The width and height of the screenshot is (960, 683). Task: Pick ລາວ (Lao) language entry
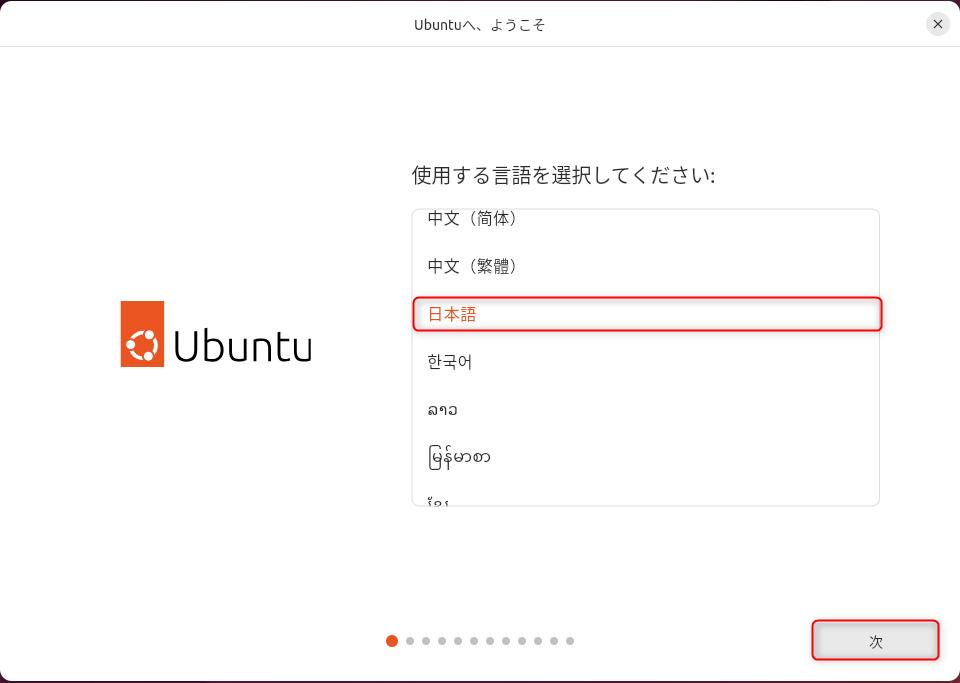tap(646, 409)
